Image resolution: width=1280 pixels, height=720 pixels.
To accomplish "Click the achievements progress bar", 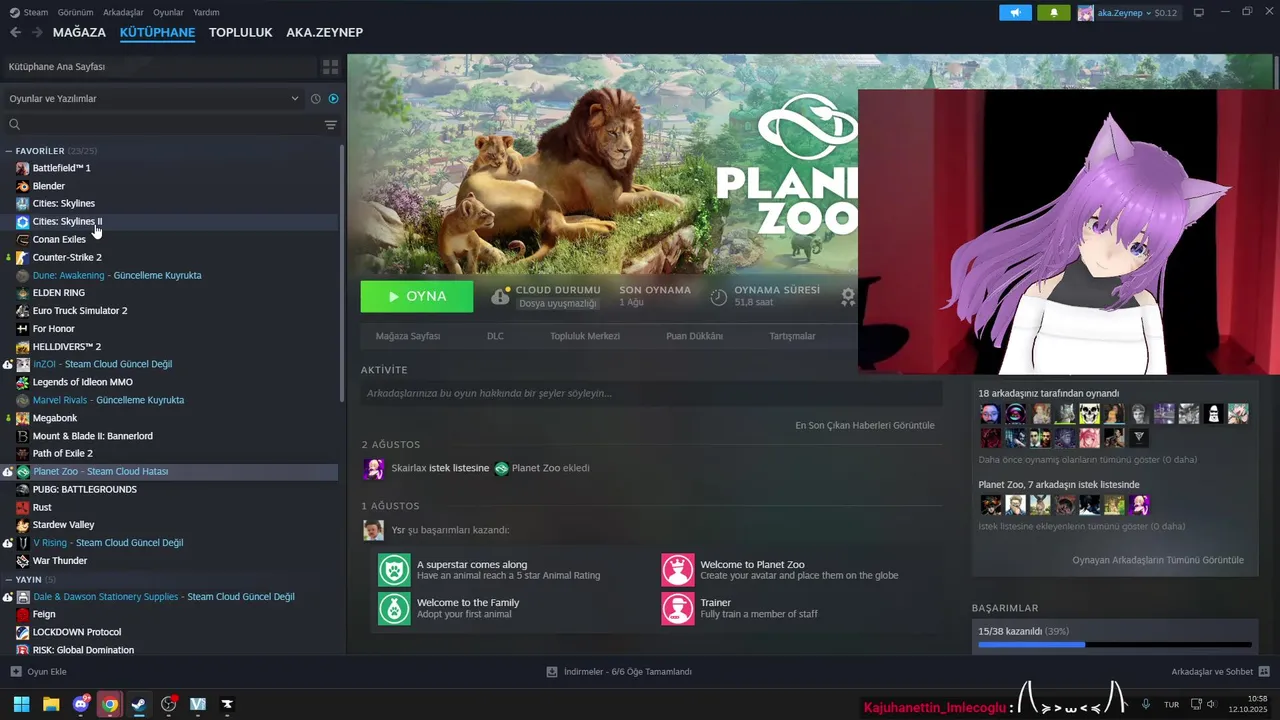I will click(1115, 645).
